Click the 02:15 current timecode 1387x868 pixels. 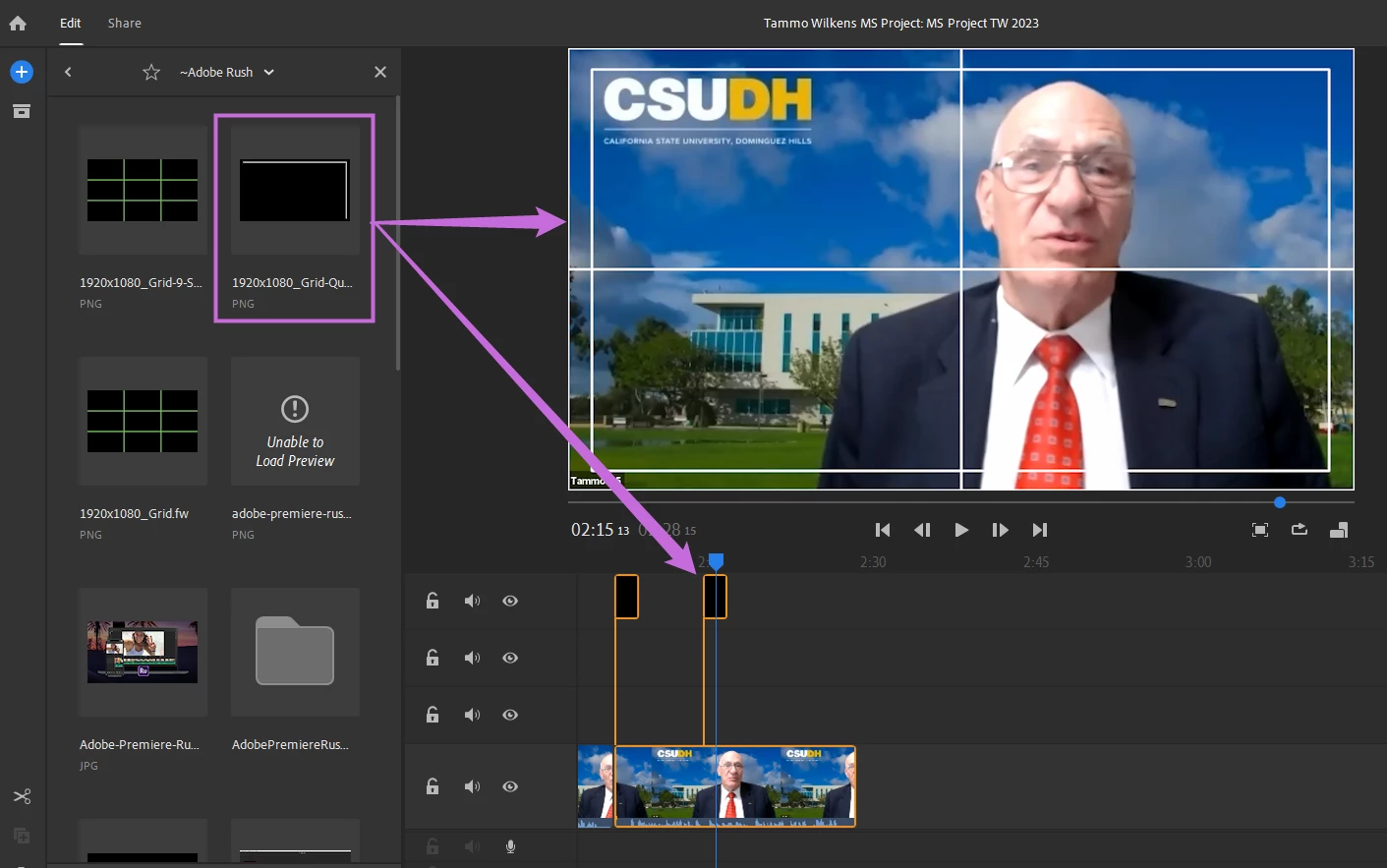(x=600, y=530)
